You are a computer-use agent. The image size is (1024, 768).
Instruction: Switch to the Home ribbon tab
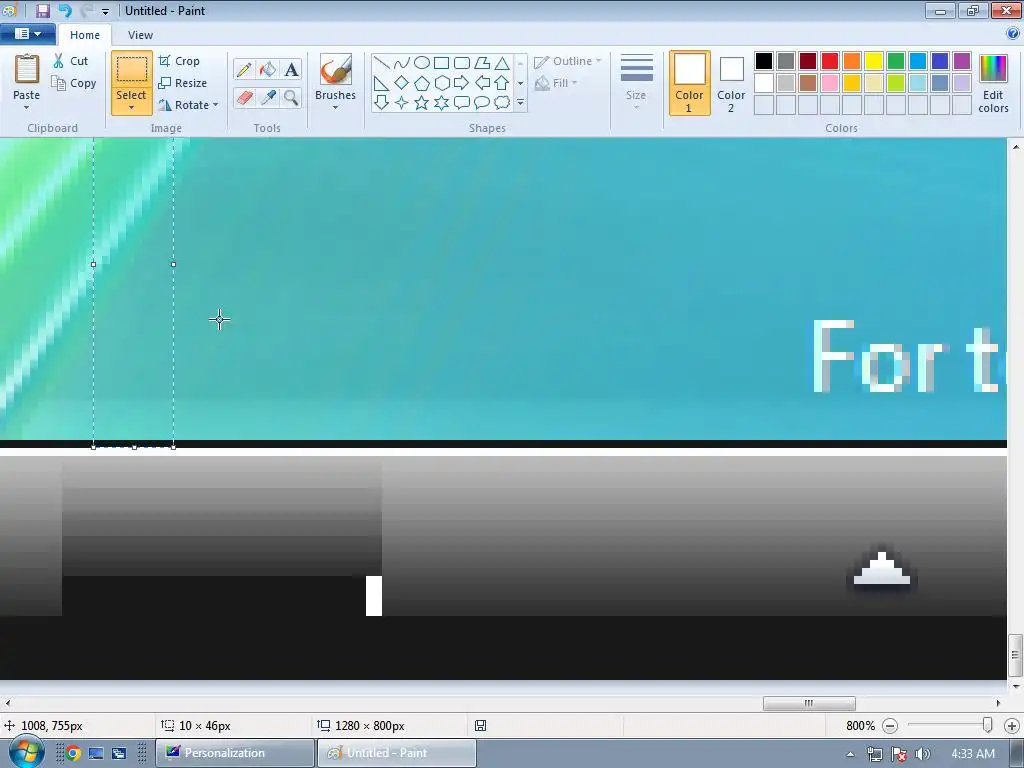(85, 35)
